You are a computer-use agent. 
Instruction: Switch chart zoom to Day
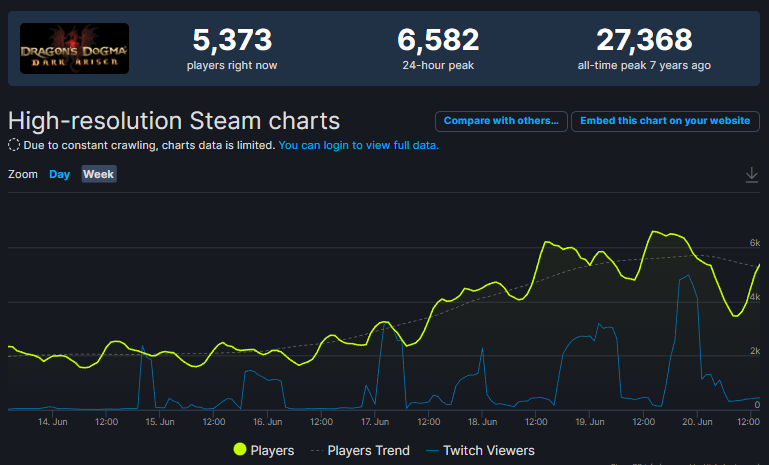pyautogui.click(x=60, y=174)
